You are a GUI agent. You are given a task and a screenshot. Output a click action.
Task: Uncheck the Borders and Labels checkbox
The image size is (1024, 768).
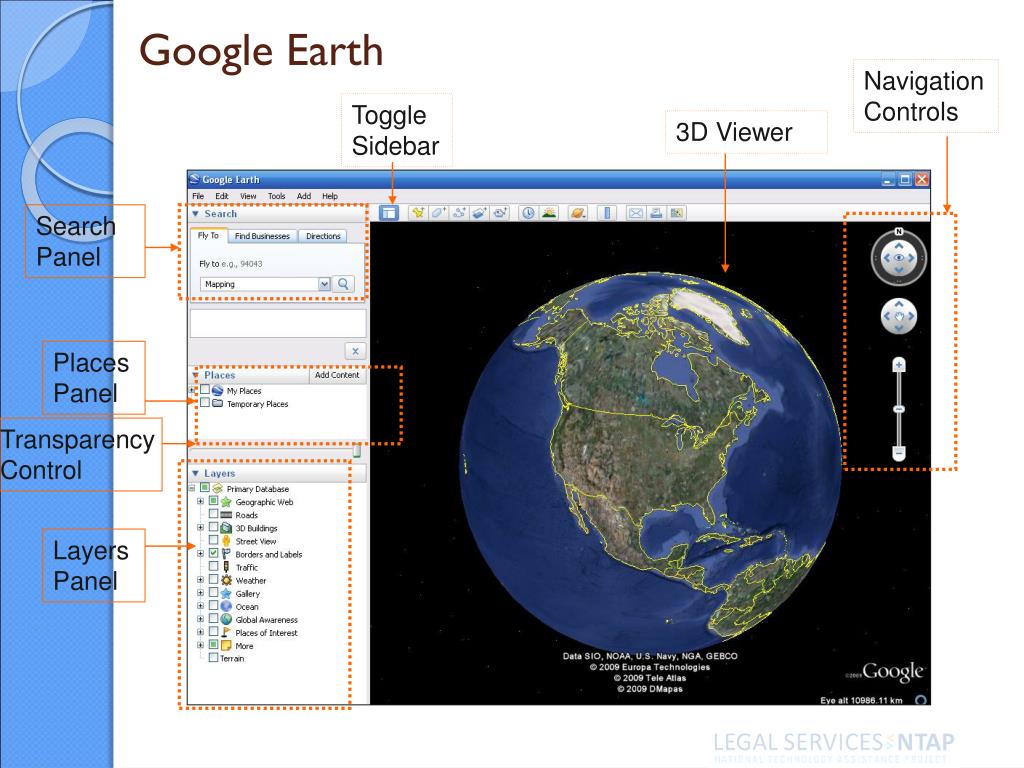tap(213, 553)
